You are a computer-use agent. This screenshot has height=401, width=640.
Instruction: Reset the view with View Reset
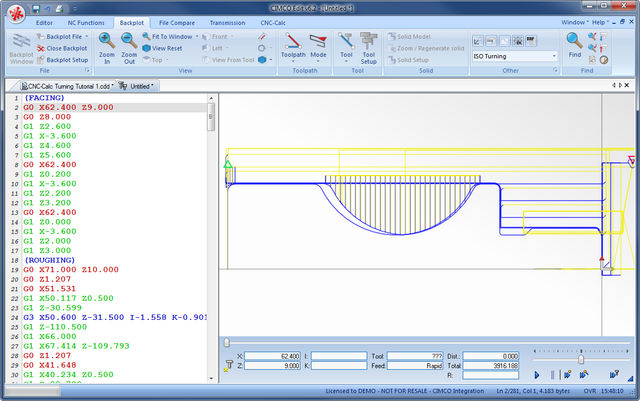[x=162, y=48]
